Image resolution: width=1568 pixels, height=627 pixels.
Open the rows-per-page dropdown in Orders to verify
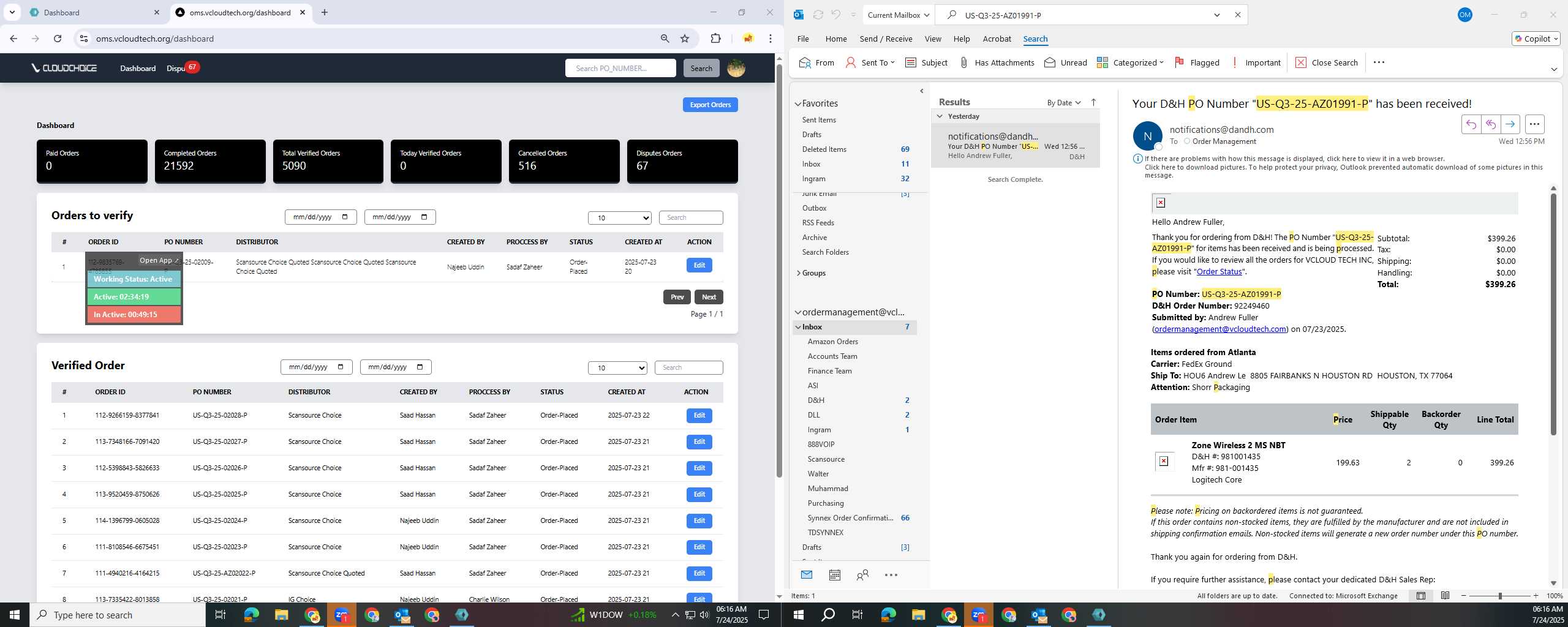click(620, 218)
